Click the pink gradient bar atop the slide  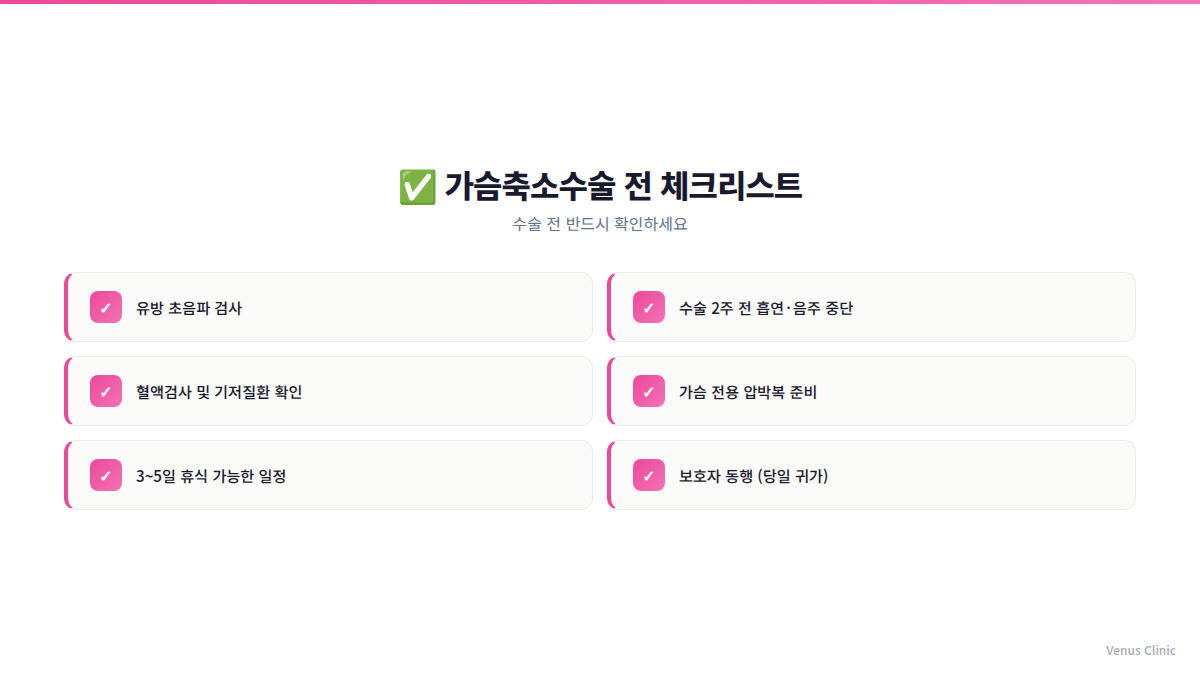click(600, 2)
